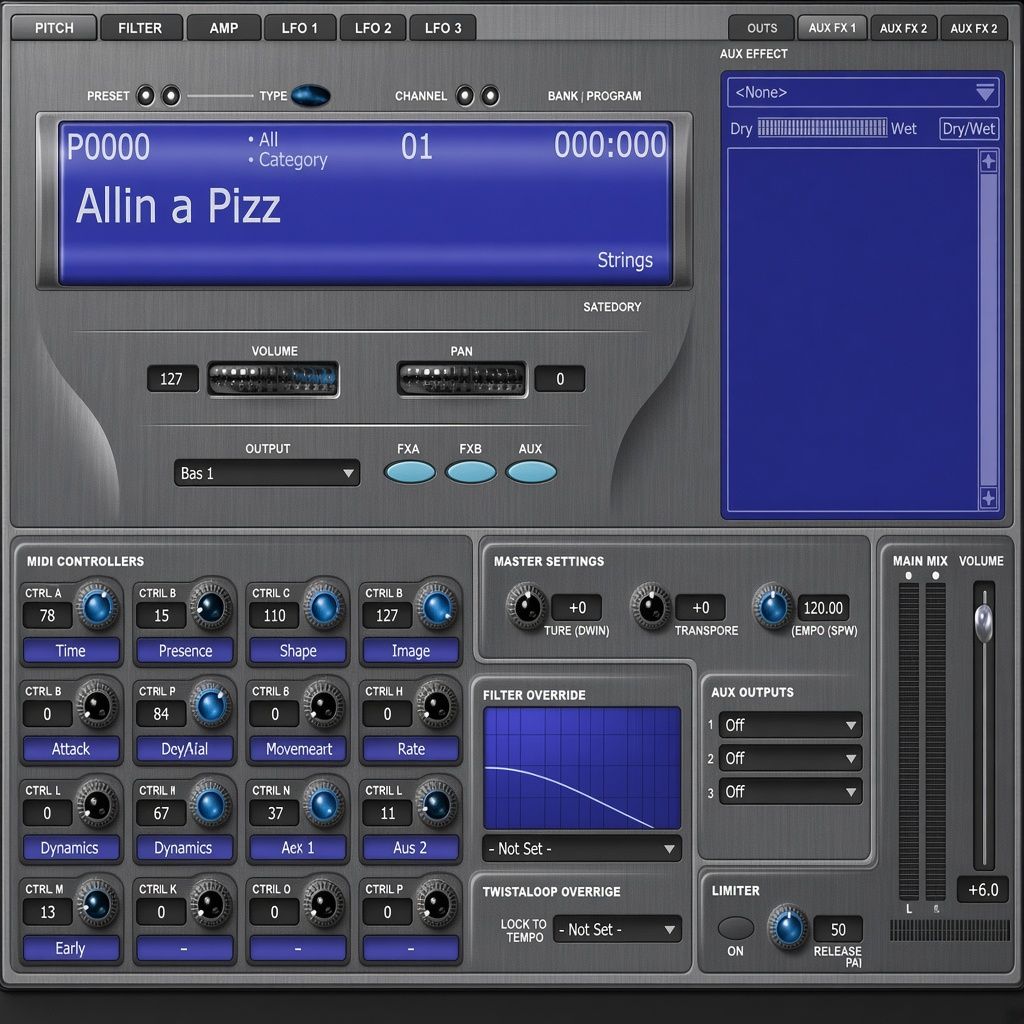
Task: Click the master Tune knob
Action: coord(526,607)
